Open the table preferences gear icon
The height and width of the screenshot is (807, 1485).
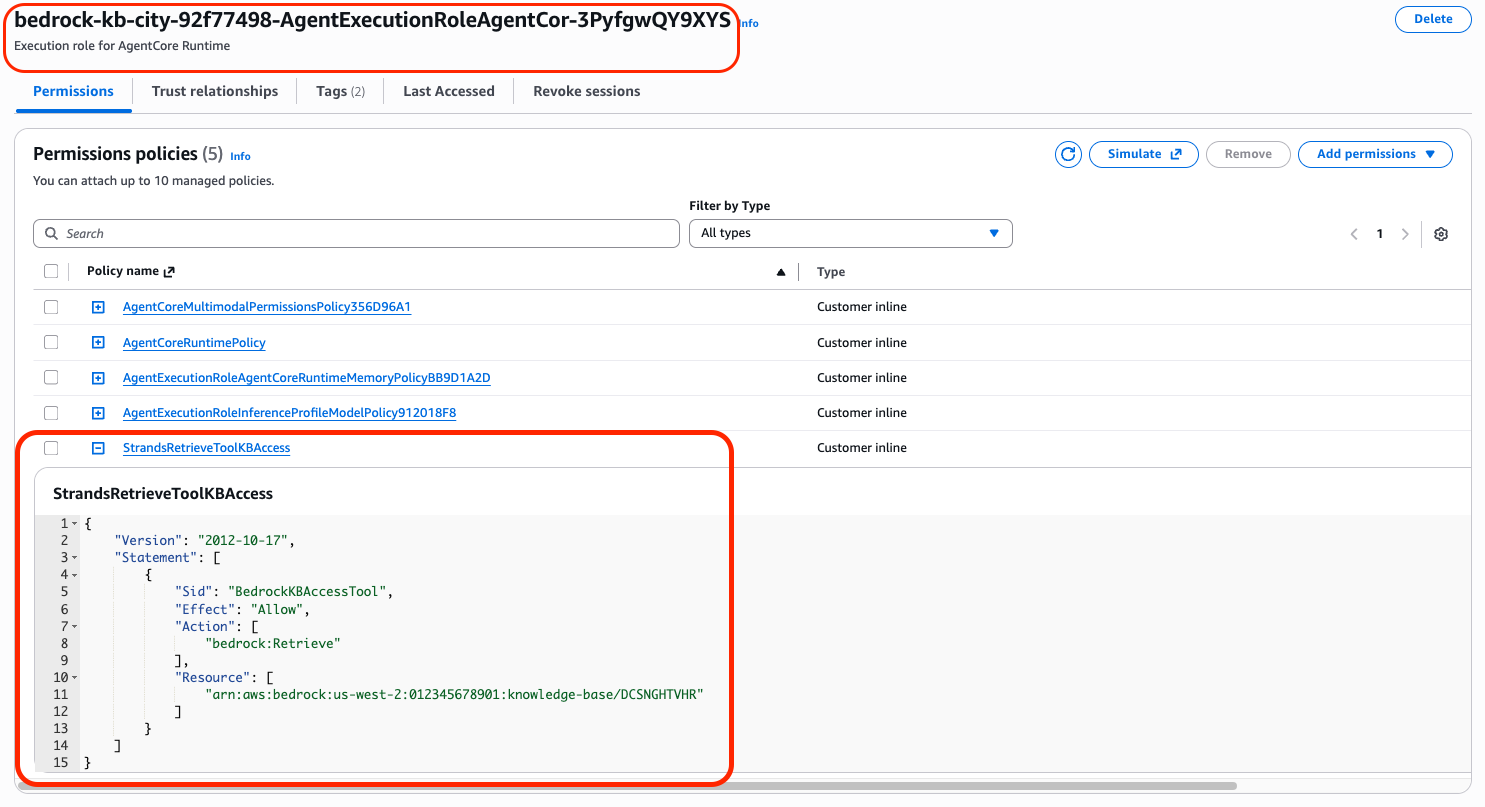tap(1441, 234)
